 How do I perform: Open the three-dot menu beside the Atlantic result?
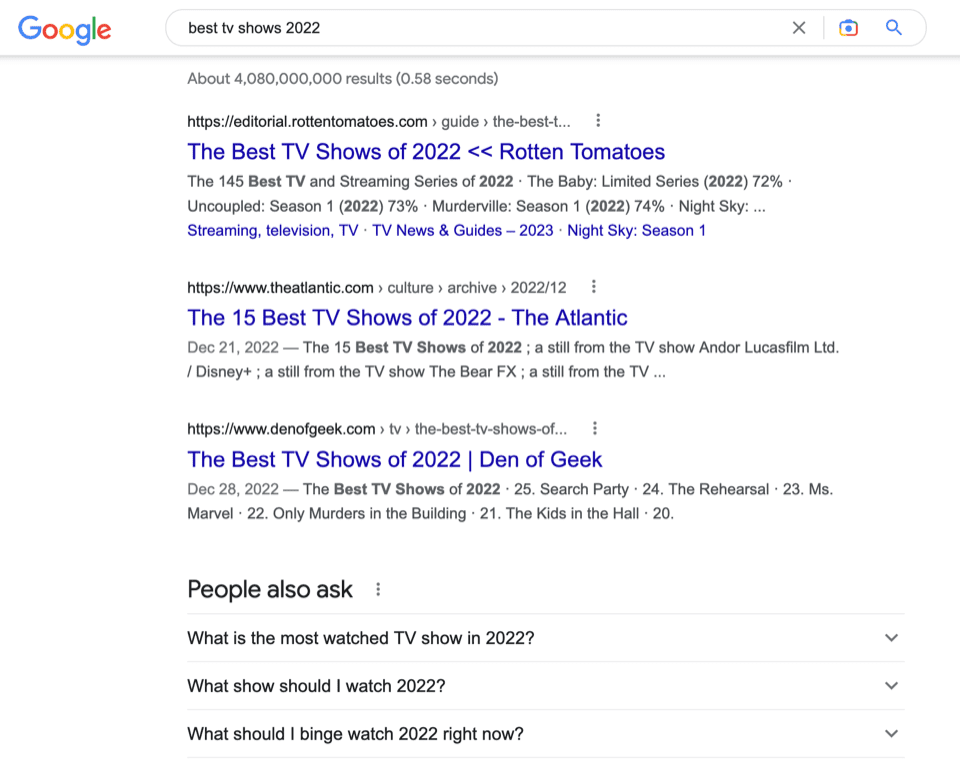tap(594, 286)
